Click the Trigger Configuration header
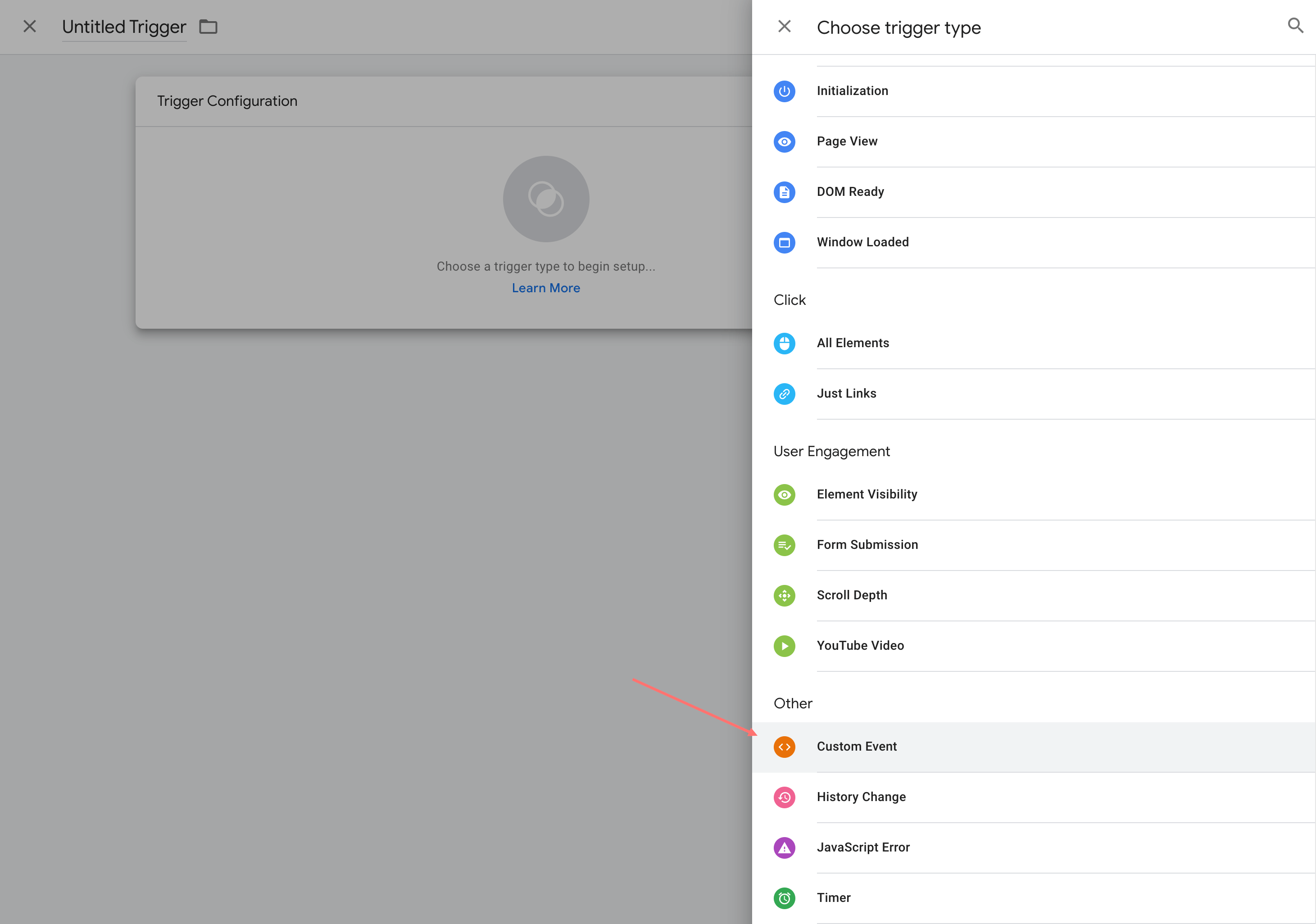 click(x=227, y=101)
